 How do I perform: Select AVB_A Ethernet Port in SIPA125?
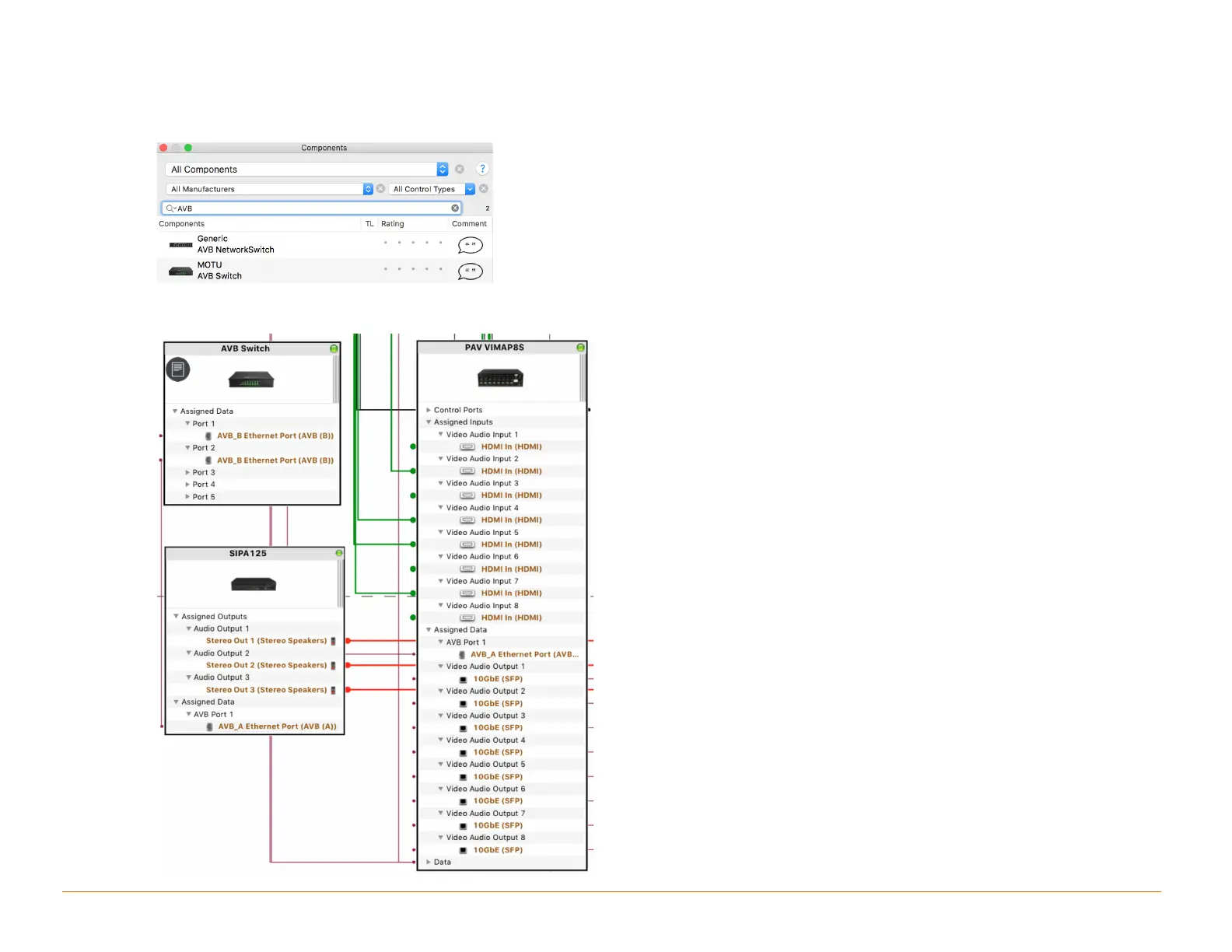pyautogui.click(x=277, y=726)
